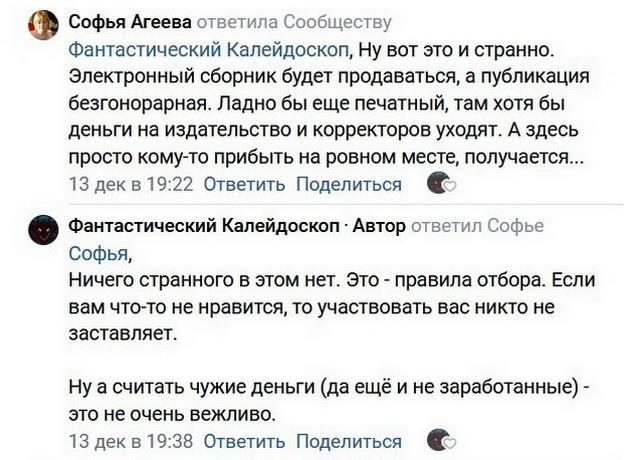This screenshot has width=624, height=460.
Task: Open Софья Агеева's profile by name
Action: (129, 22)
